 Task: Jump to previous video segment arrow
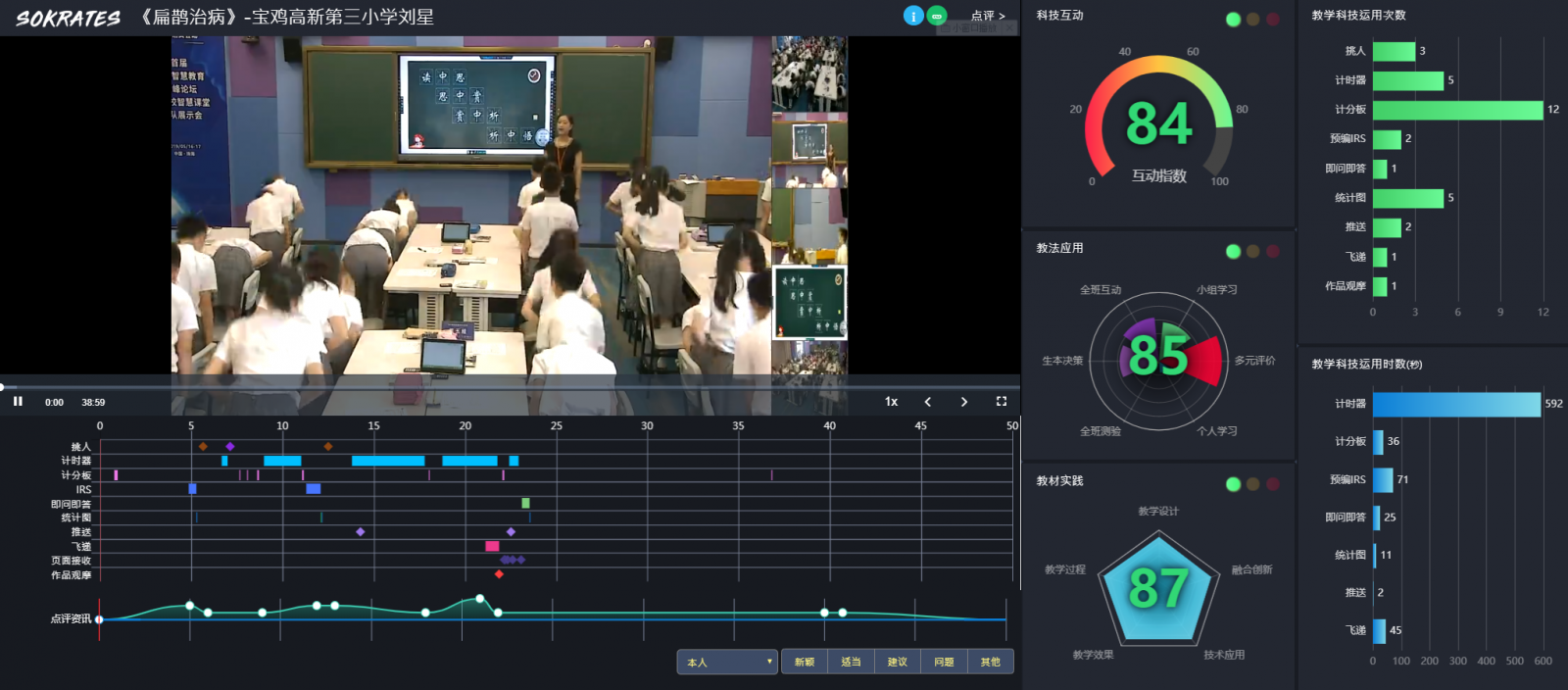(x=928, y=402)
